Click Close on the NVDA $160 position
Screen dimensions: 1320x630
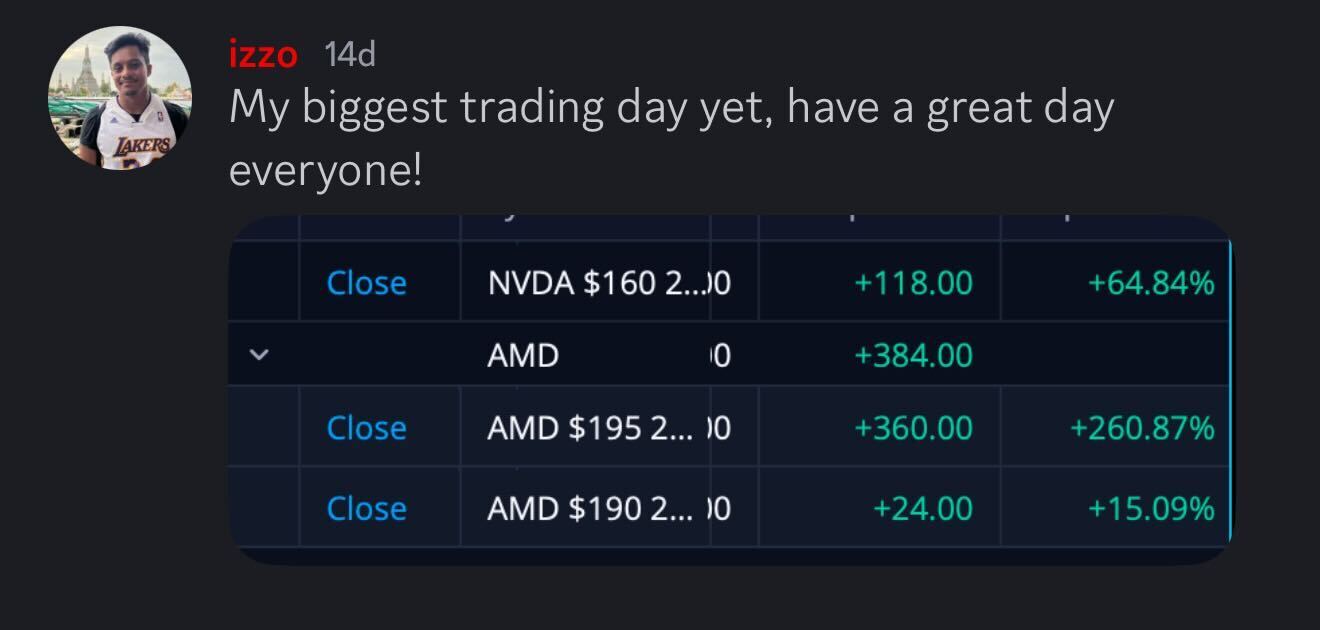[x=366, y=283]
